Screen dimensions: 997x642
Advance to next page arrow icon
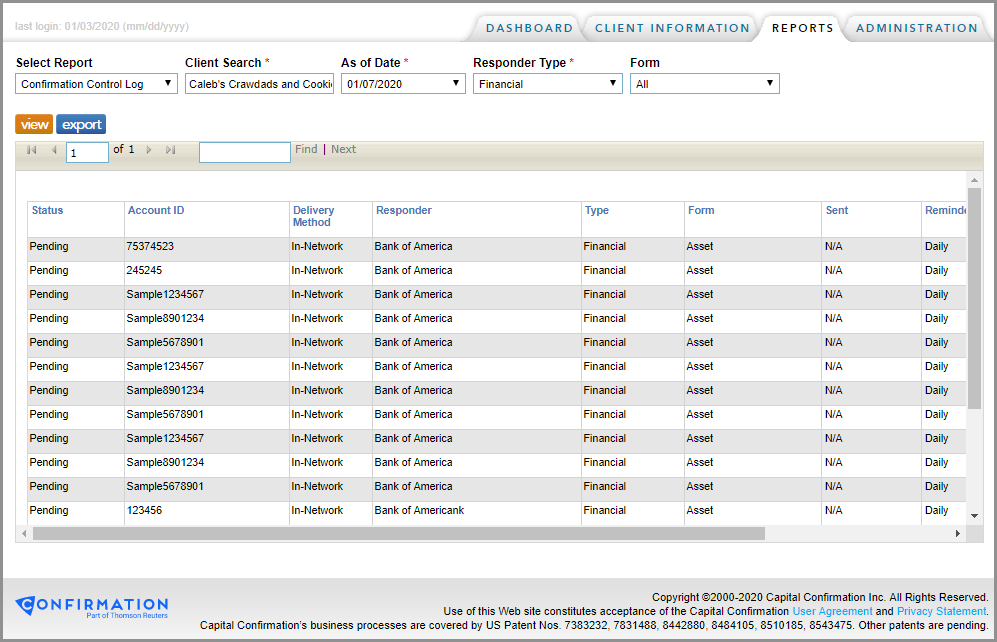148,149
